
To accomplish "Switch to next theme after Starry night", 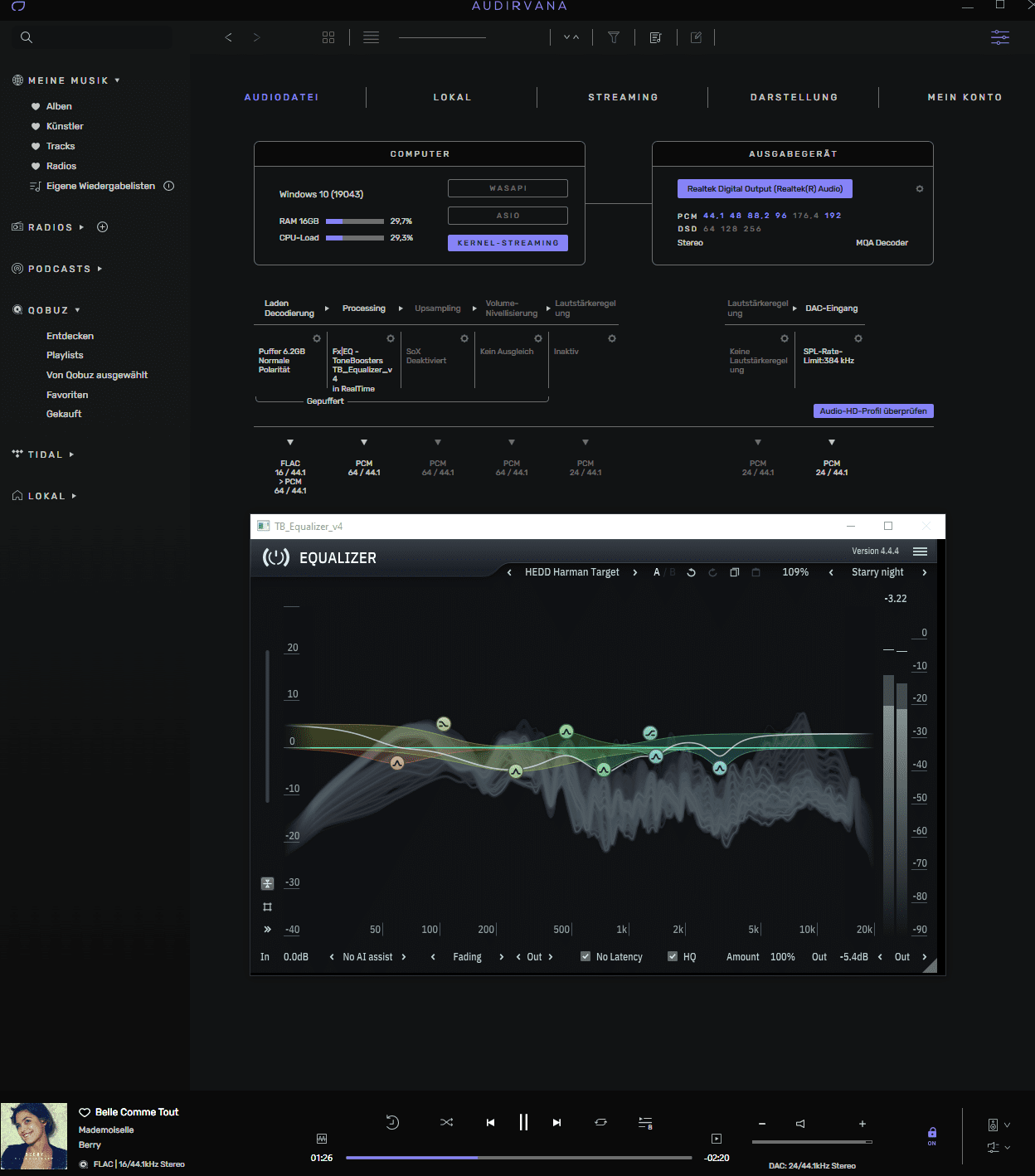I will coord(925,572).
